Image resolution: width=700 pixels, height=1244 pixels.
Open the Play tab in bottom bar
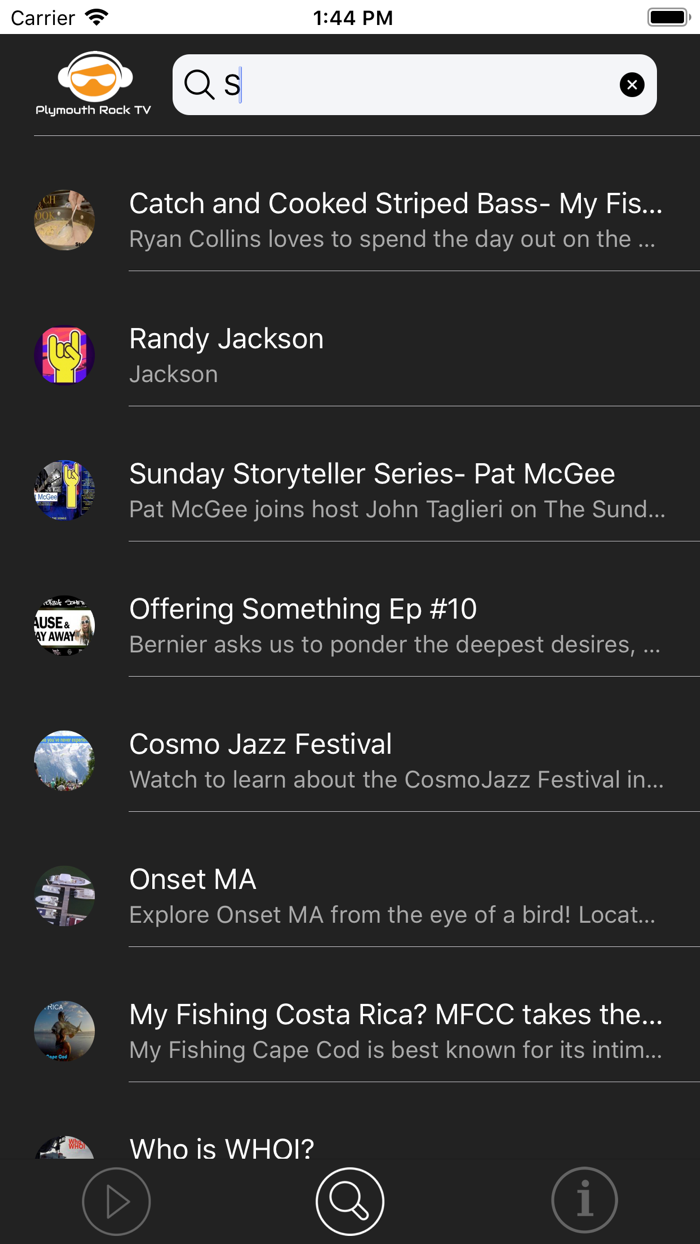(116, 1200)
